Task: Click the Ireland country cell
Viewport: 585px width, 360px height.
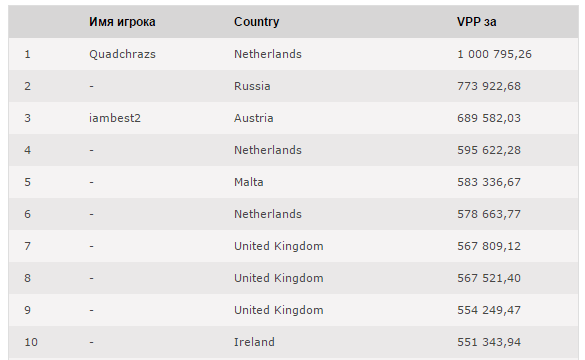Action: (x=254, y=342)
